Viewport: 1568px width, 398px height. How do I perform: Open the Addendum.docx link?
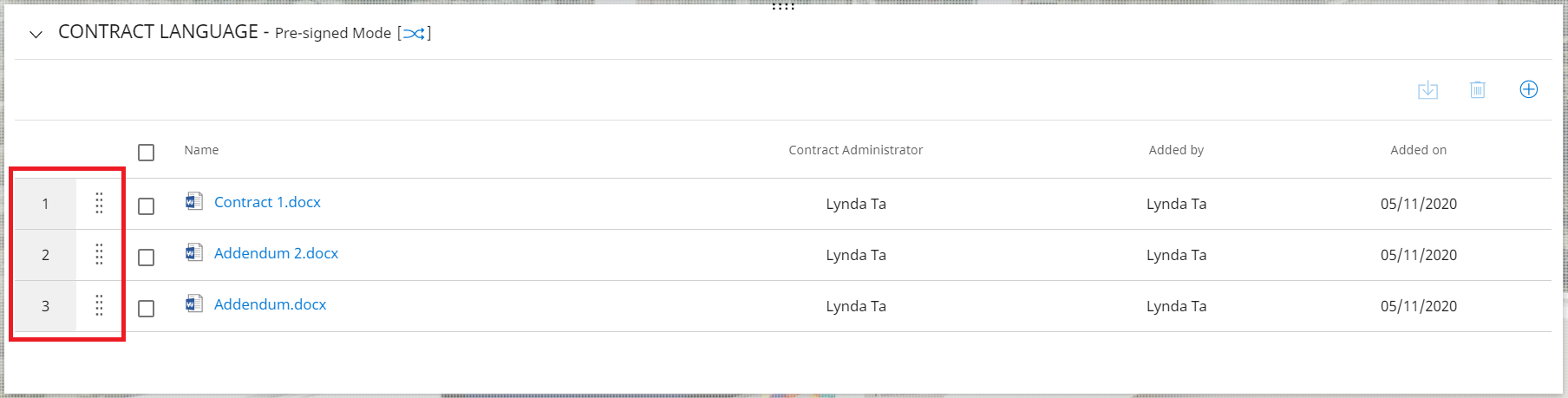(270, 304)
